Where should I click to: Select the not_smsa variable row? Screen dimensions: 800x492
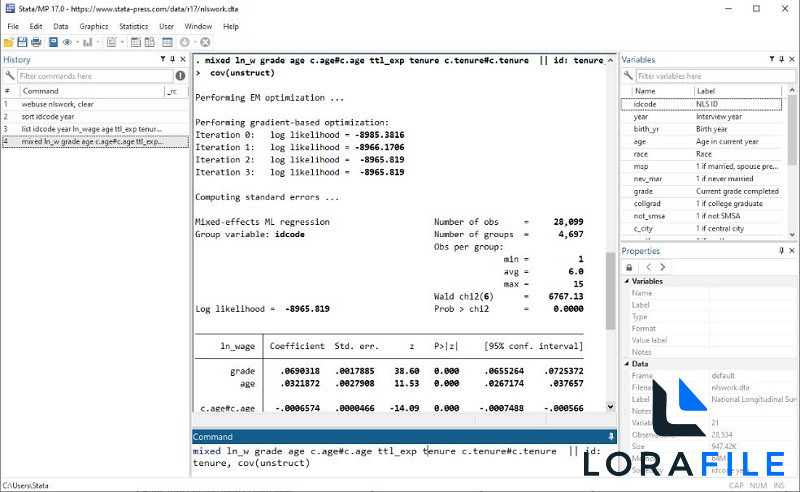[702, 216]
